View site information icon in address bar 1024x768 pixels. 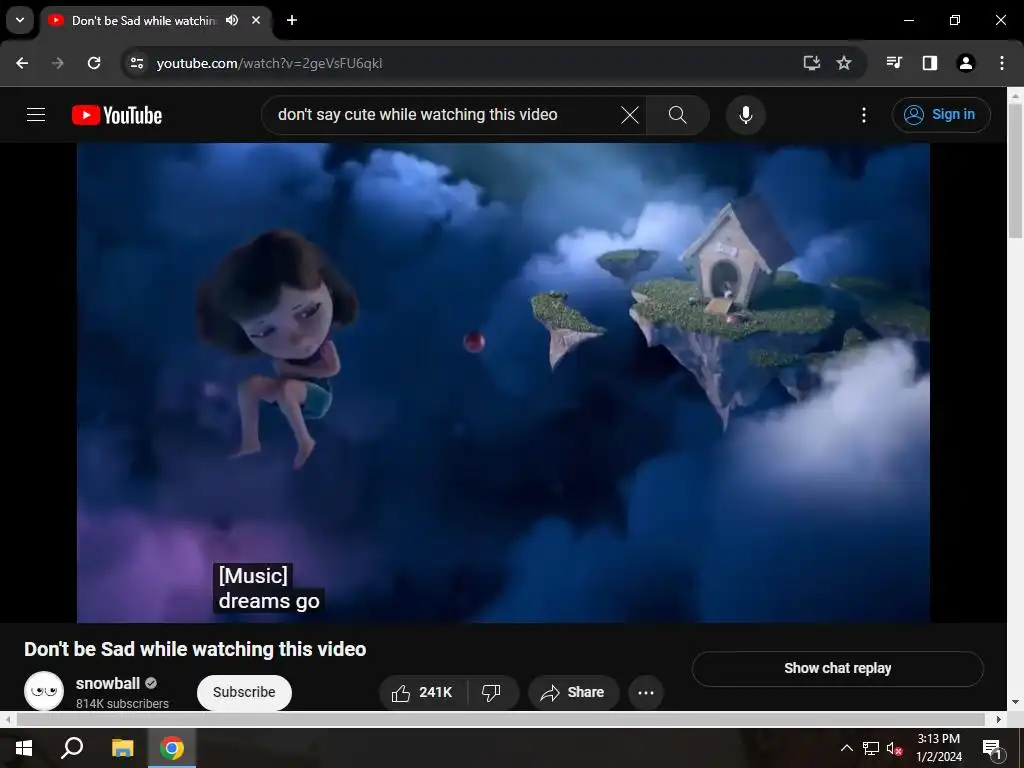click(136, 63)
